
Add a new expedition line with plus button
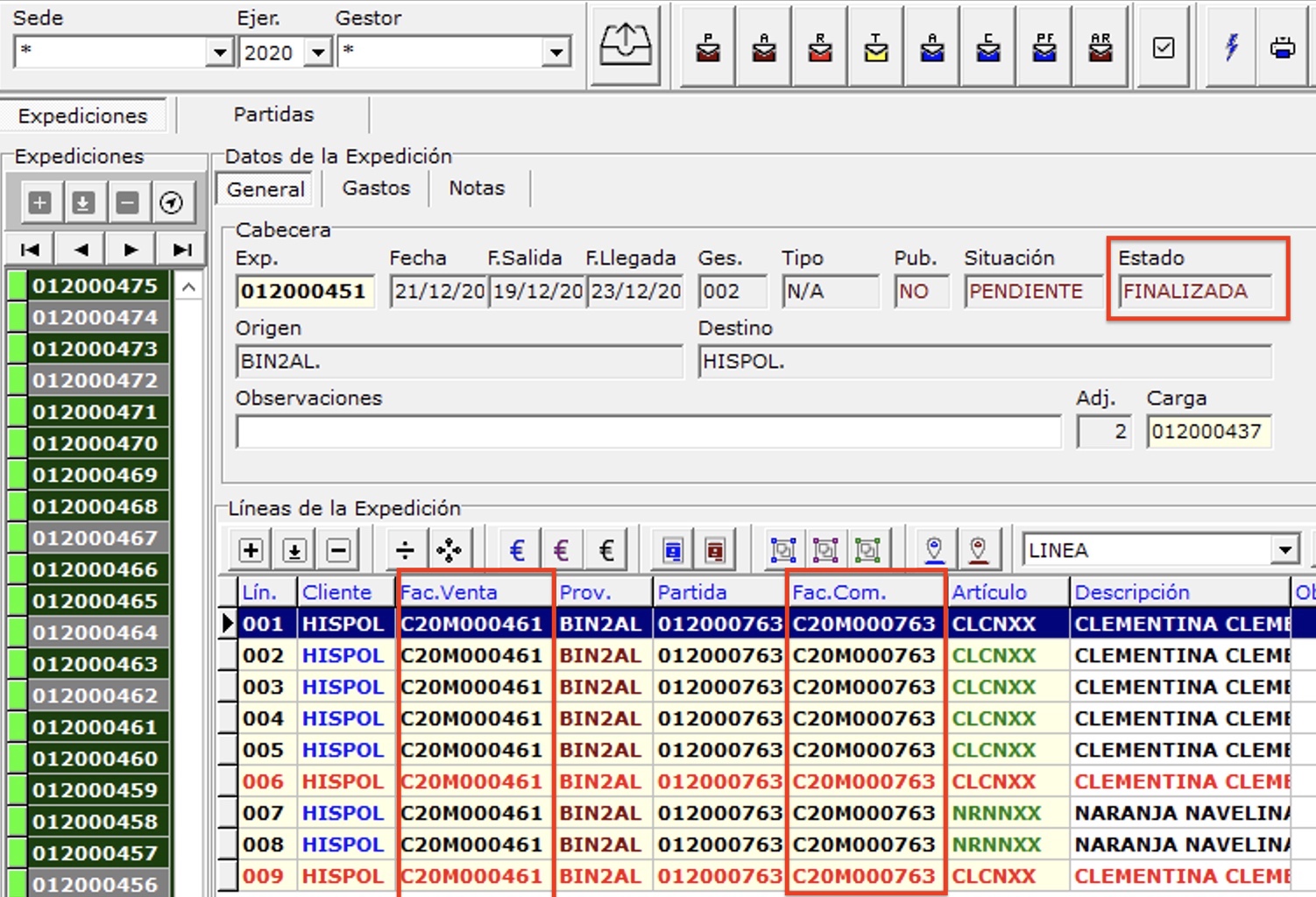(251, 550)
